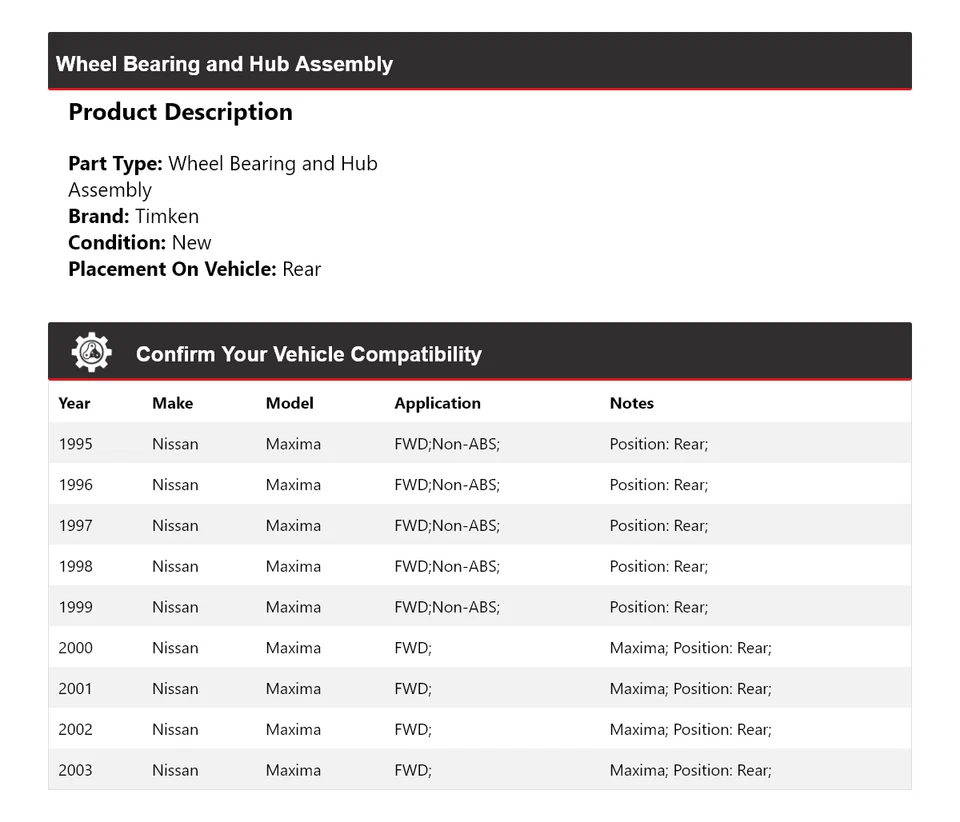This screenshot has height=822, width=960.
Task: Click Nissan in the 1998 row
Action: pos(175,567)
